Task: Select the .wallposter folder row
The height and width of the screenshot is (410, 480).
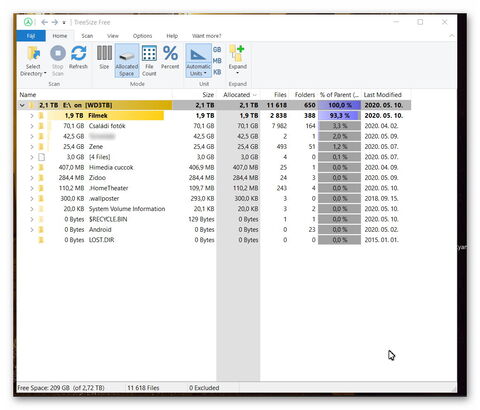Action: point(214,198)
